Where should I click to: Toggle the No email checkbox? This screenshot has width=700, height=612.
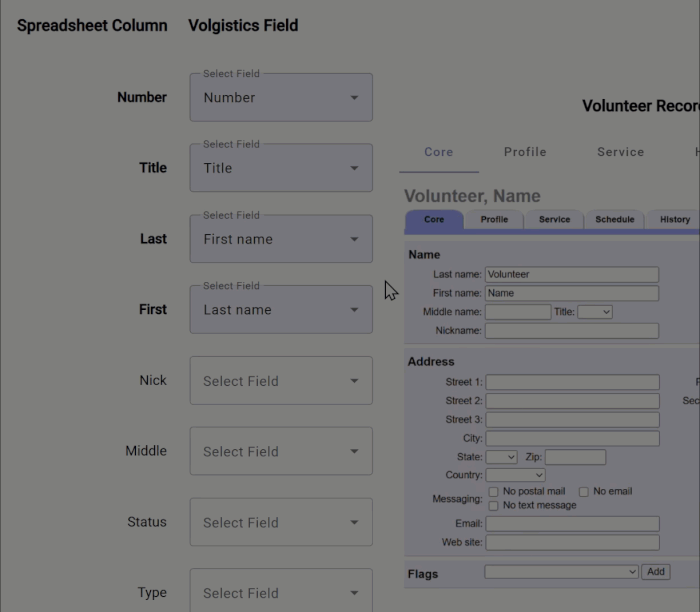coord(584,492)
